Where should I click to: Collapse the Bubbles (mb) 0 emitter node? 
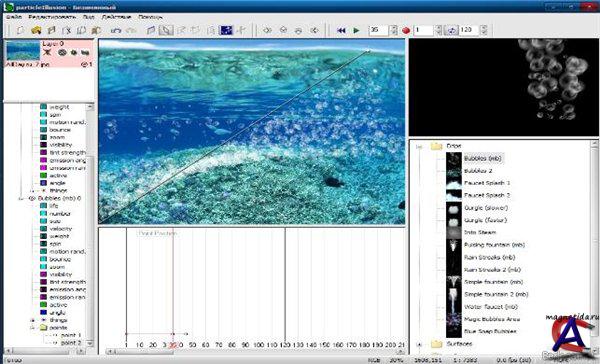click(x=21, y=198)
